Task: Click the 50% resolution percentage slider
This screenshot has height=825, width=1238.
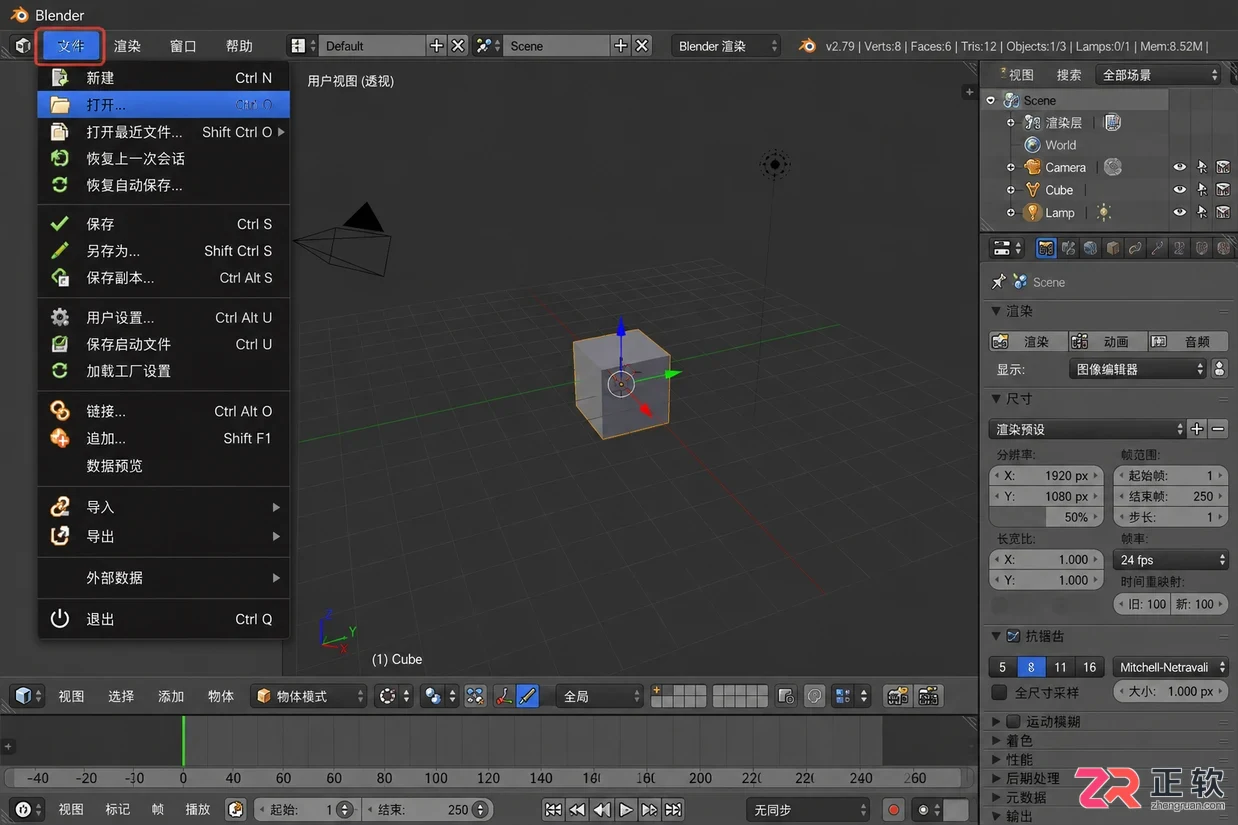Action: point(1047,517)
